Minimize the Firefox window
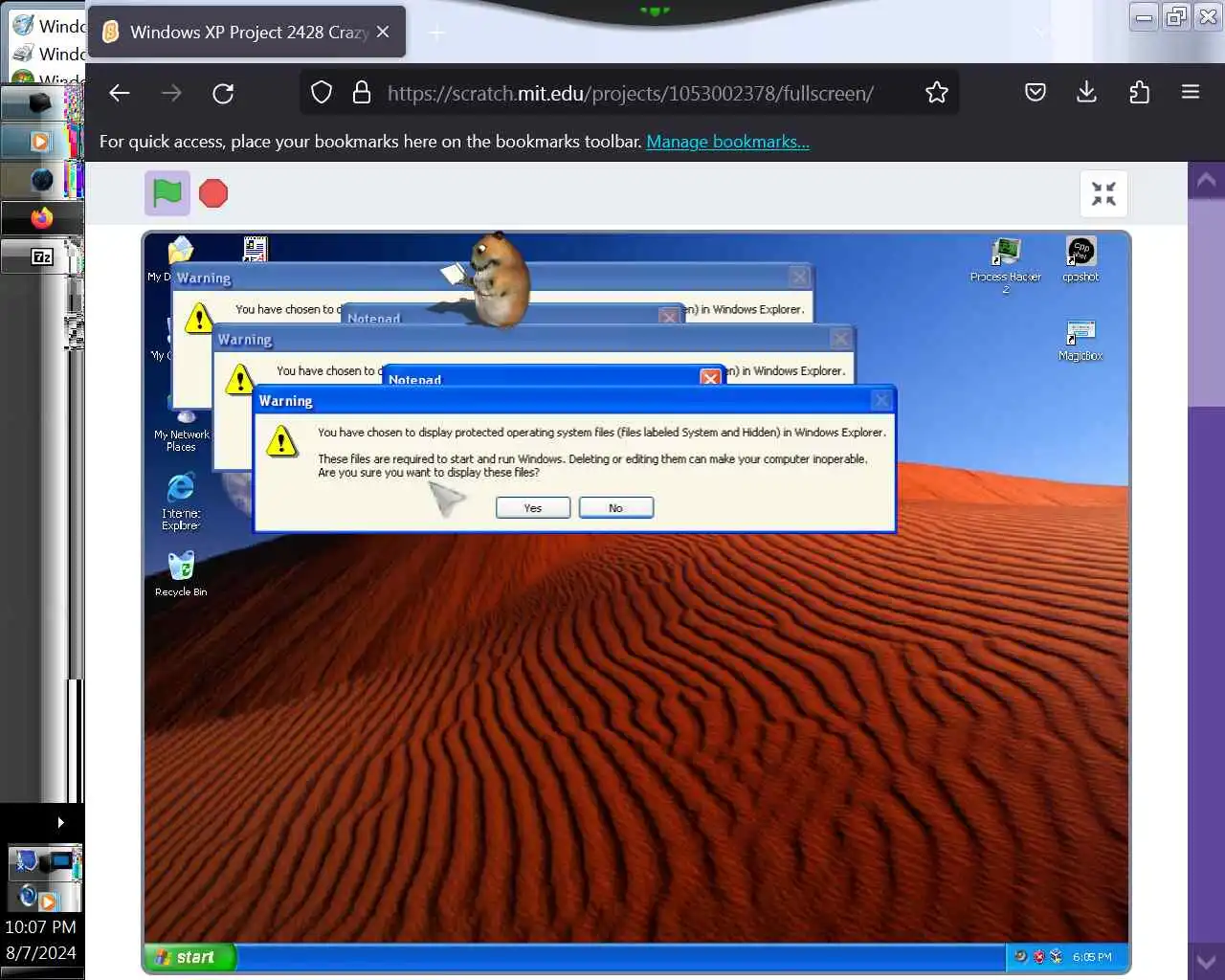Viewport: 1225px width, 980px height. point(1144,16)
